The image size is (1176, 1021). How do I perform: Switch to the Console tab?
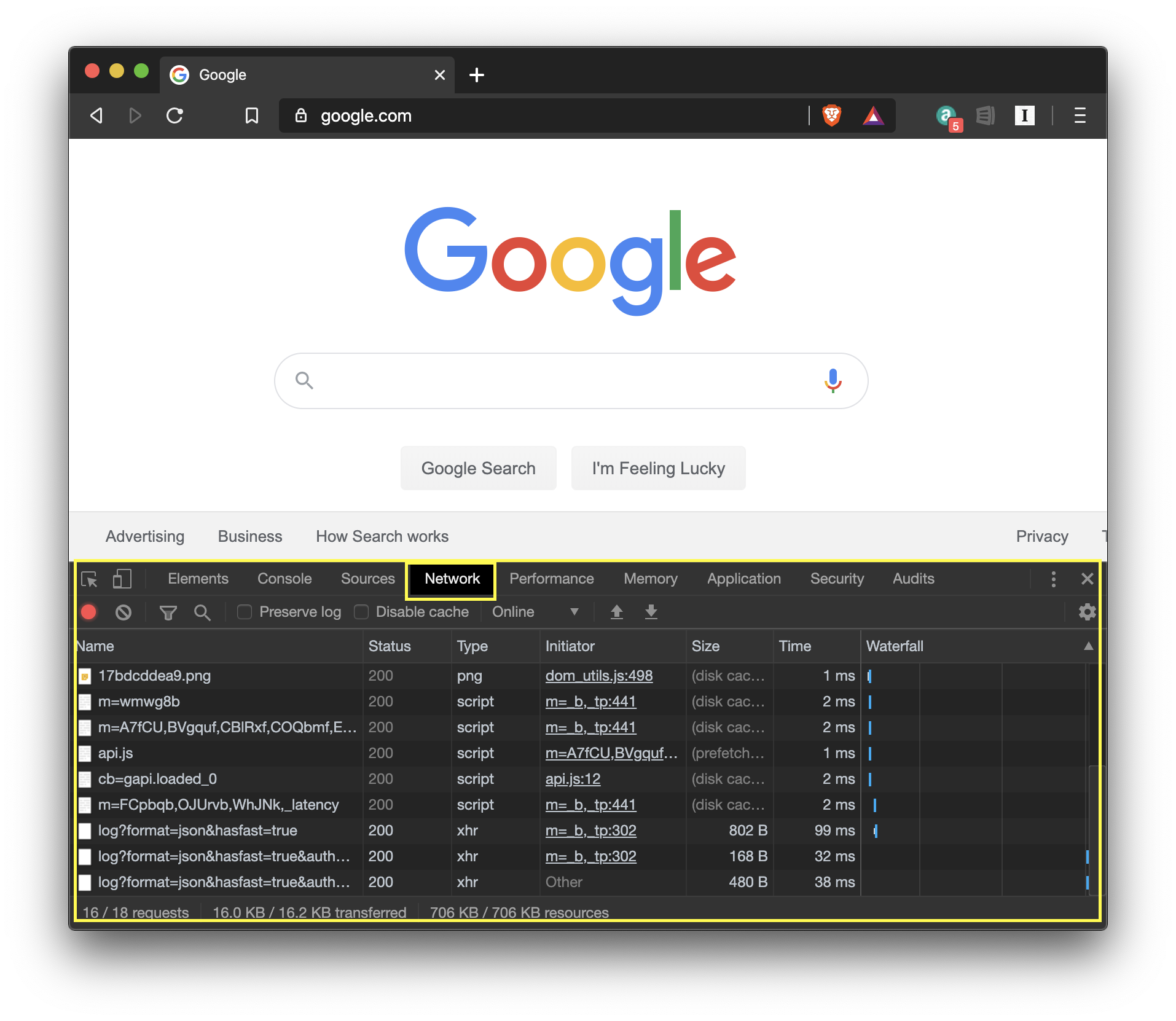point(284,579)
